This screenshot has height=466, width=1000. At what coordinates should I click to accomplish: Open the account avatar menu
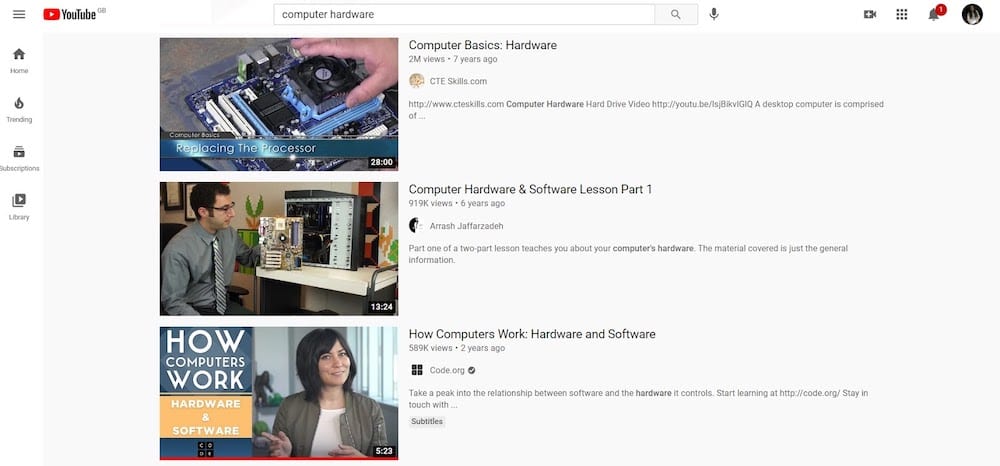coord(972,14)
